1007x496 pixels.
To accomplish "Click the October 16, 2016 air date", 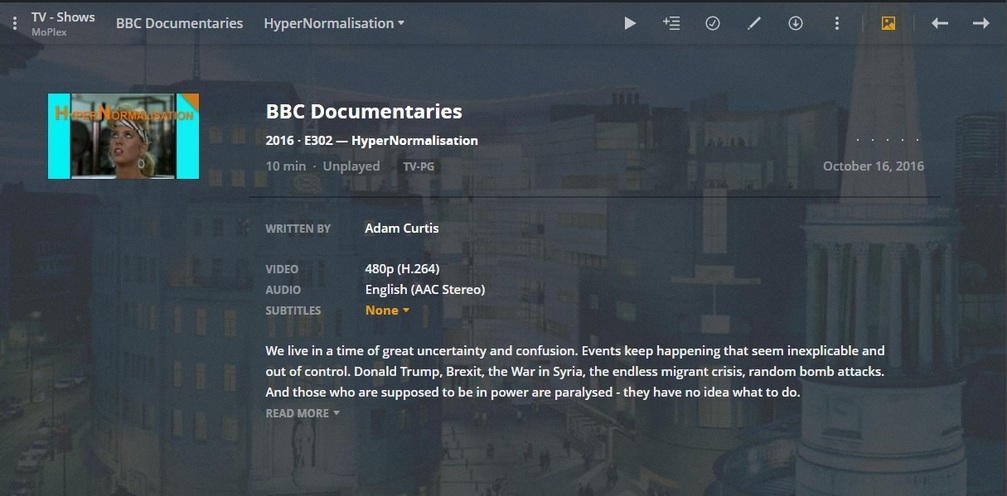I will click(873, 166).
